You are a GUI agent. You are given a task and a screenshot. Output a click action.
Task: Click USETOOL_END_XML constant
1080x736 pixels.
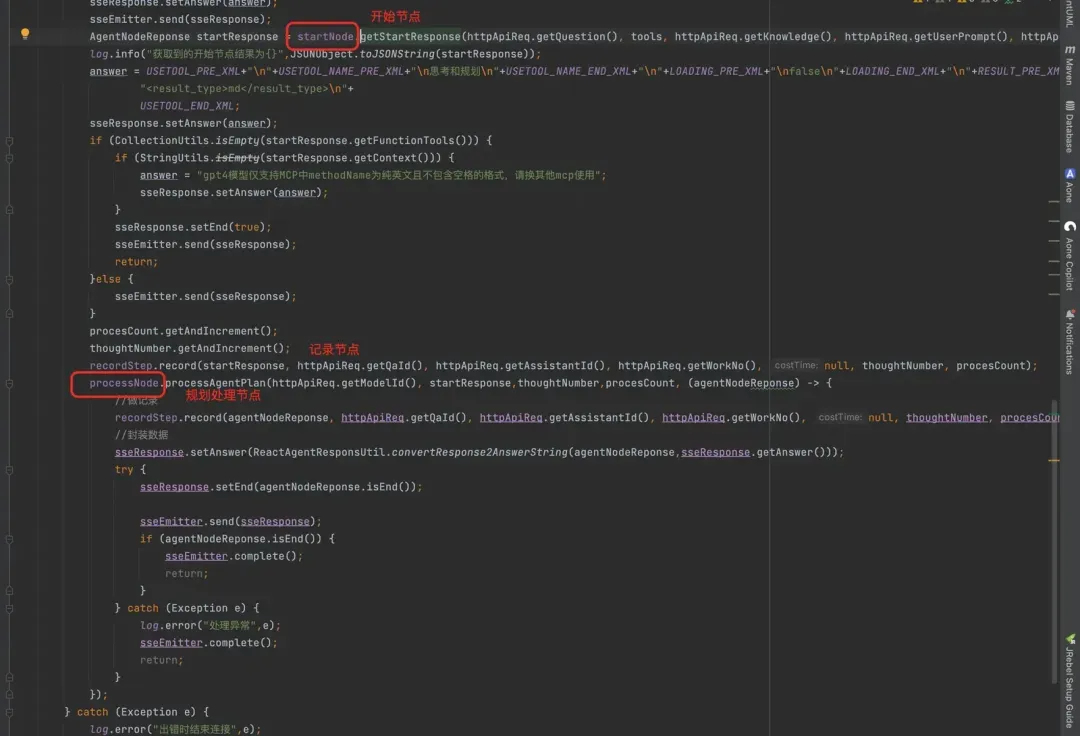[187, 106]
